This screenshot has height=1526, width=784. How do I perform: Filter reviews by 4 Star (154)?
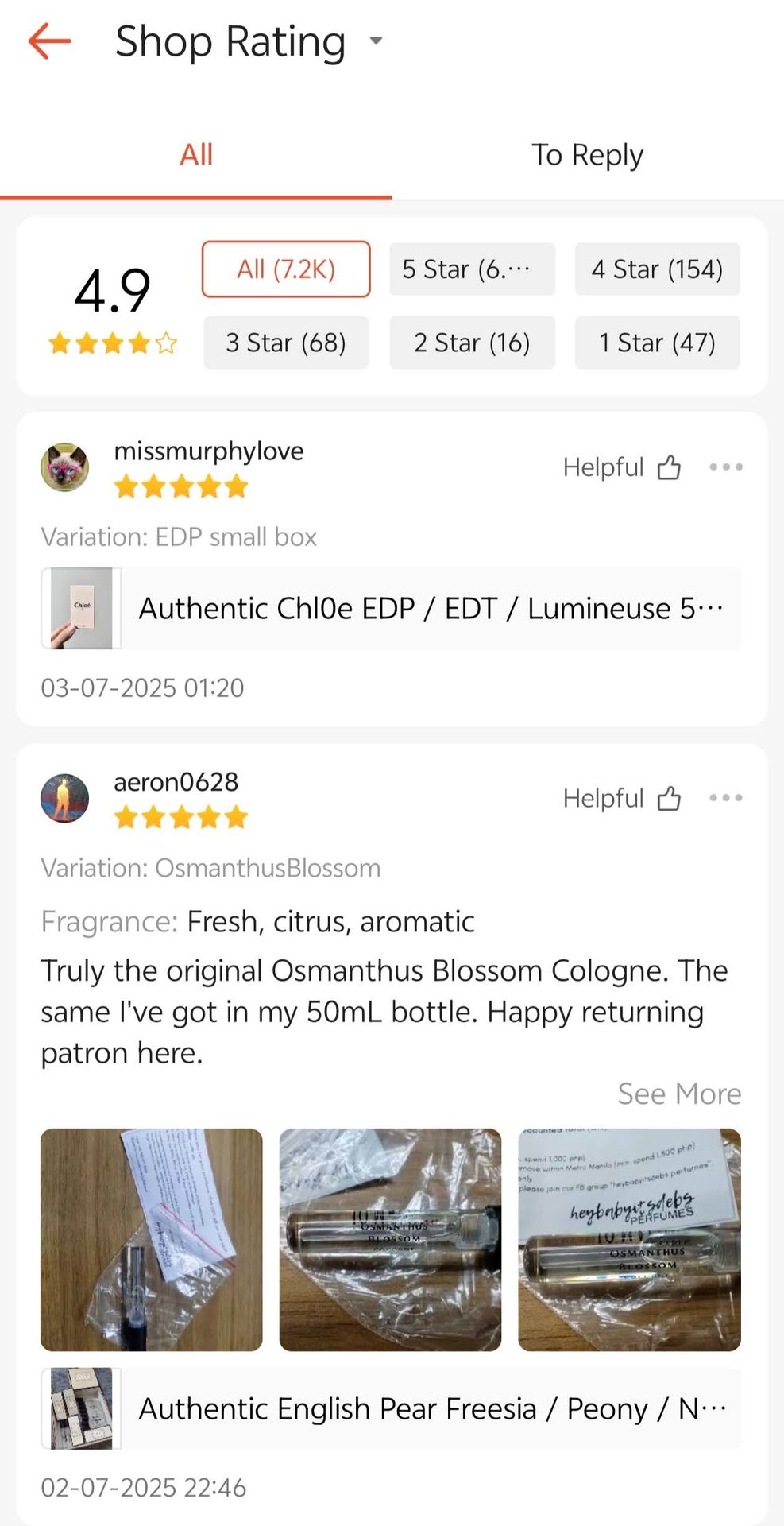coord(657,269)
